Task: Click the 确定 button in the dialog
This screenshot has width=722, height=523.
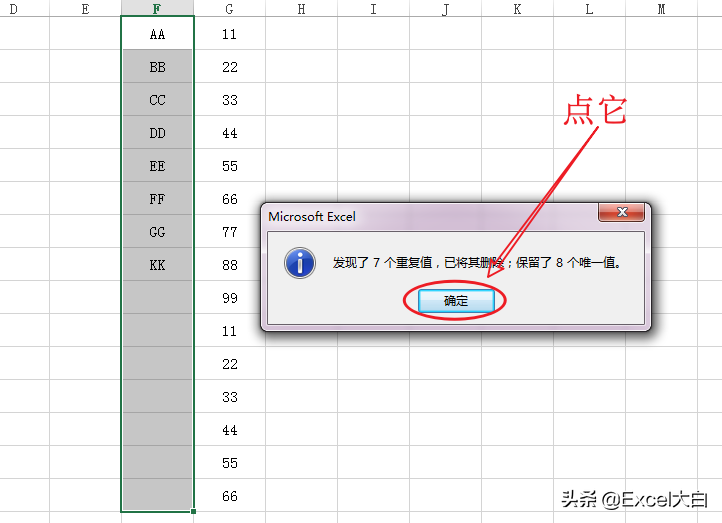Action: point(456,301)
